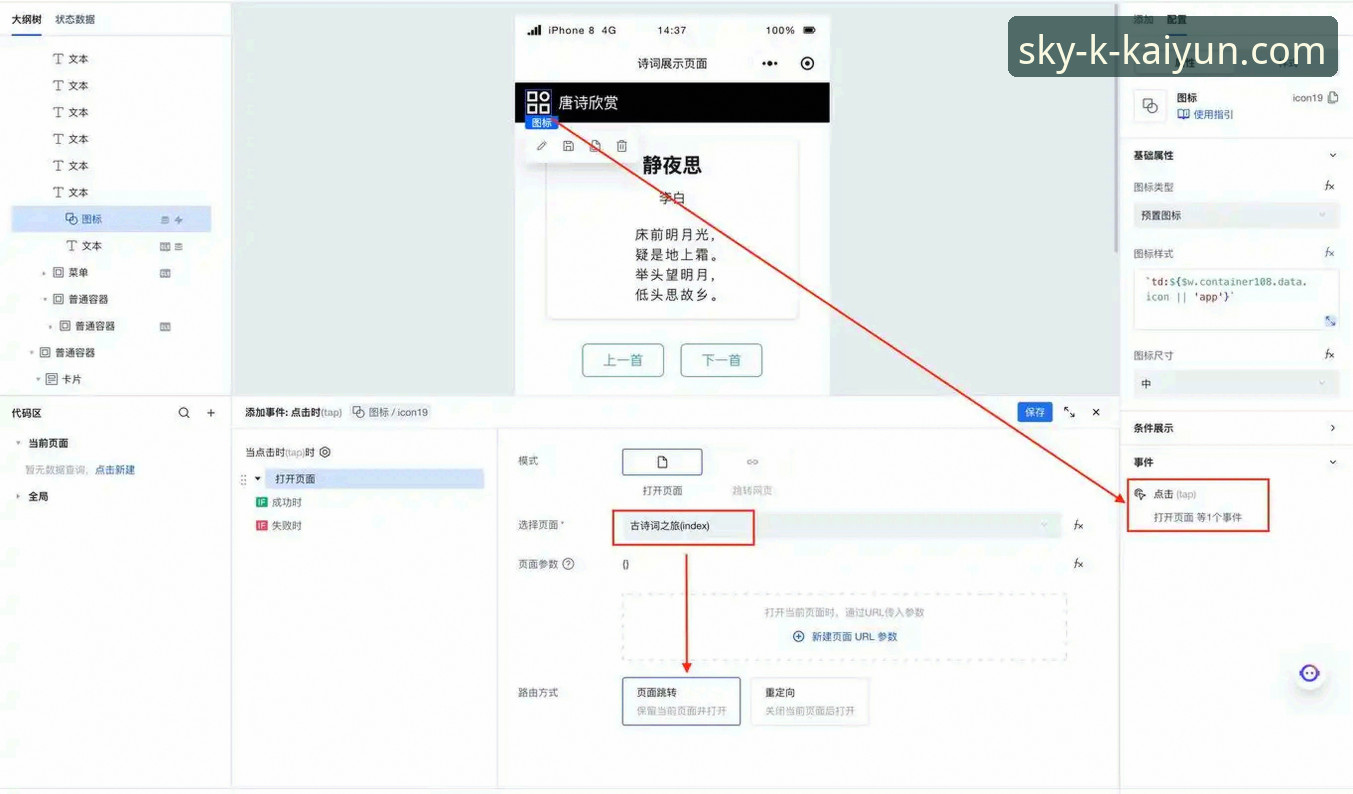Click the 点击新建 link under 当前页面
This screenshot has height=794, width=1353.
tap(115, 470)
